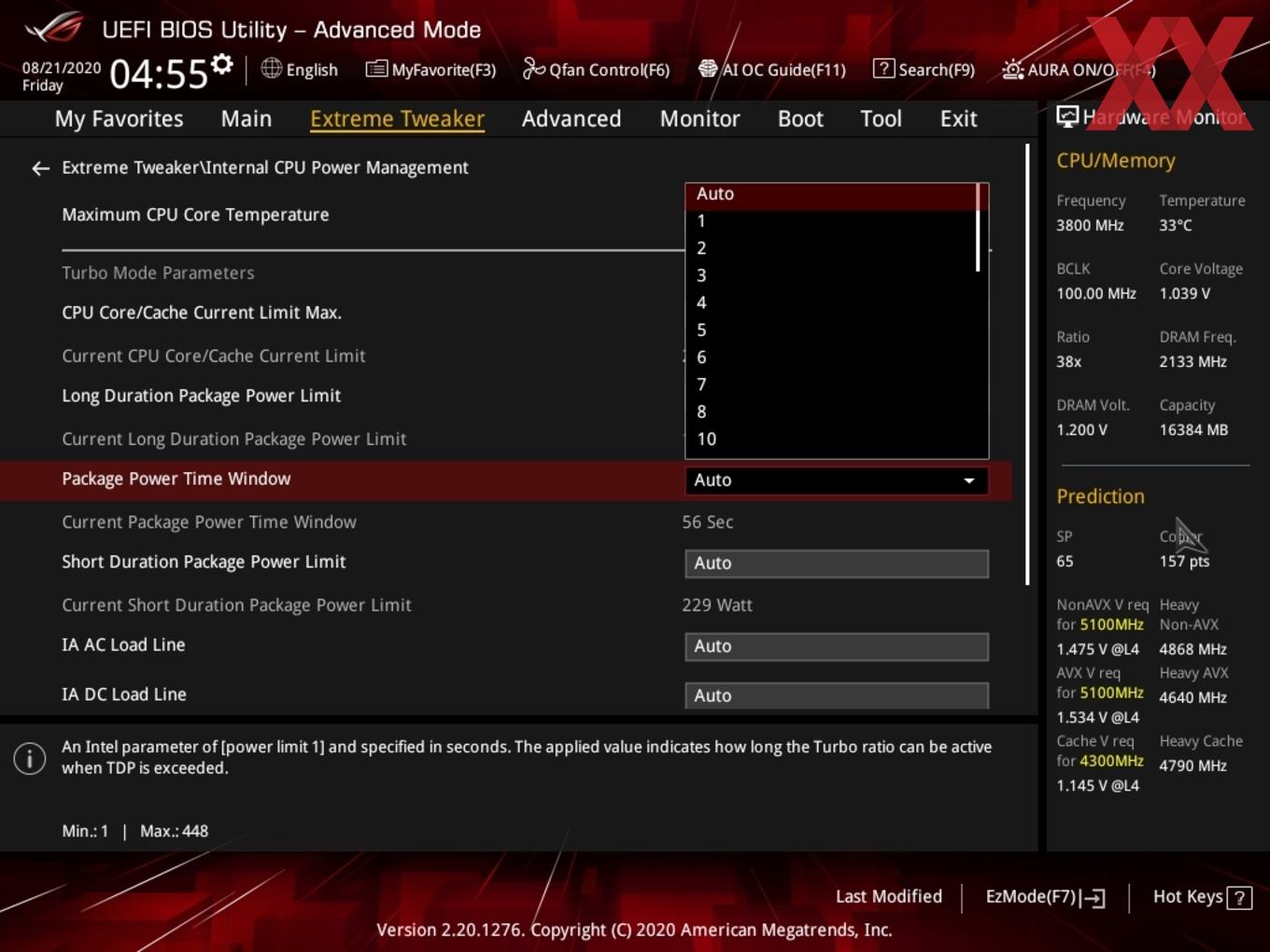Select value 3 in dropdown list

click(x=831, y=275)
